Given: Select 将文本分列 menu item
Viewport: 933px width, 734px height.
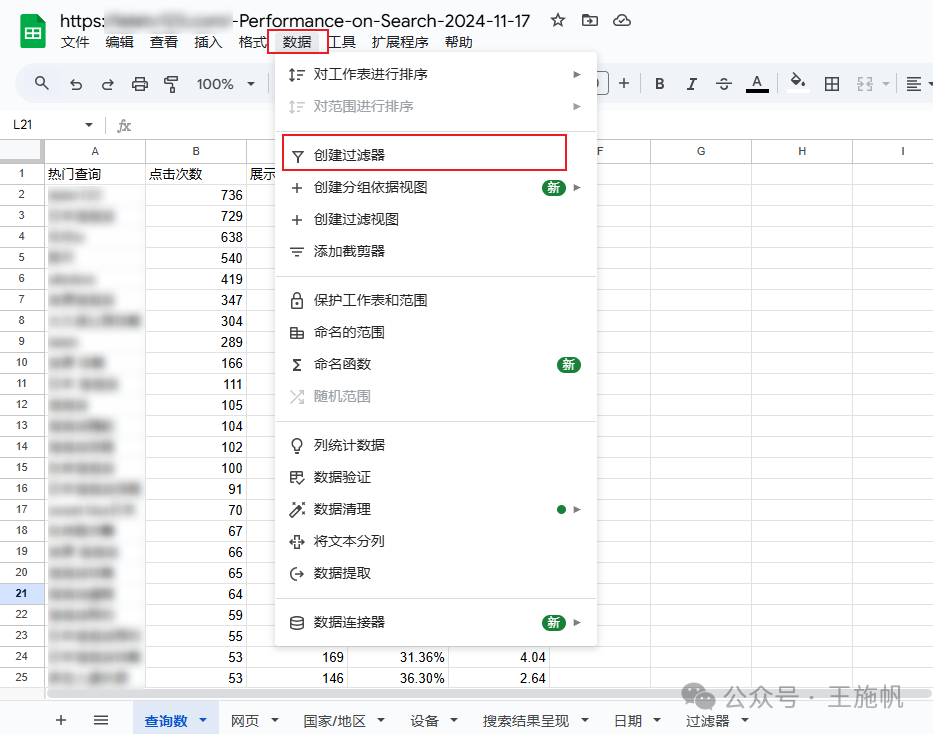Looking at the screenshot, I should point(436,541).
